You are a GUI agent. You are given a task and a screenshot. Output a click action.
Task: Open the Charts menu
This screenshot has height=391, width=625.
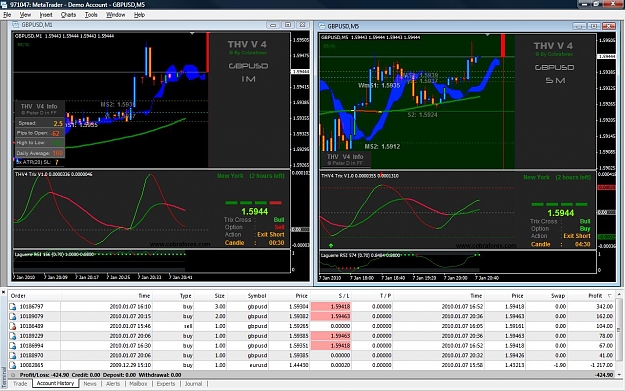[68, 15]
